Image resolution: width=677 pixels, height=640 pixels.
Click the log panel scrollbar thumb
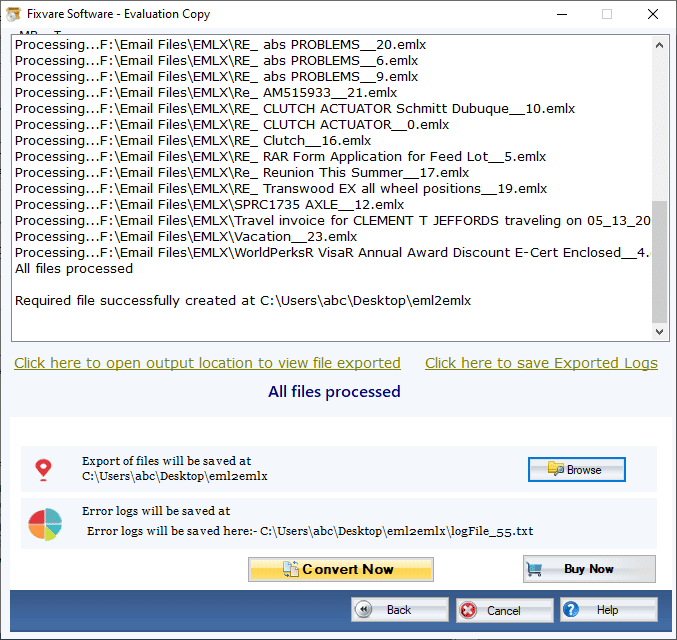tap(659, 262)
